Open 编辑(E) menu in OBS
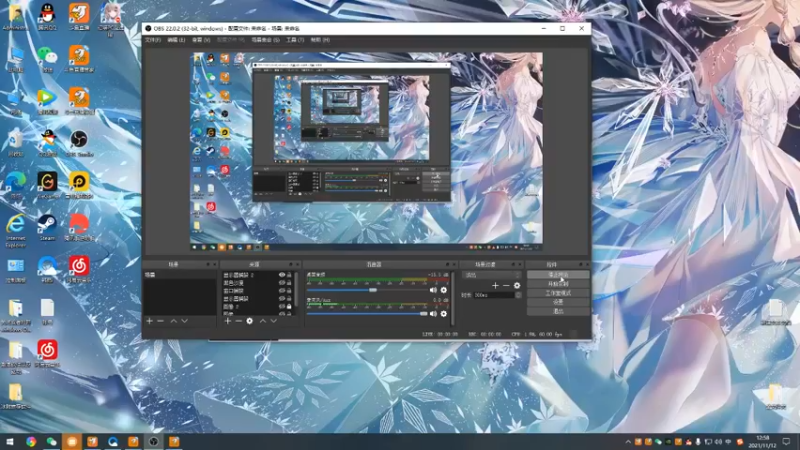800x450 pixels. tap(176, 40)
